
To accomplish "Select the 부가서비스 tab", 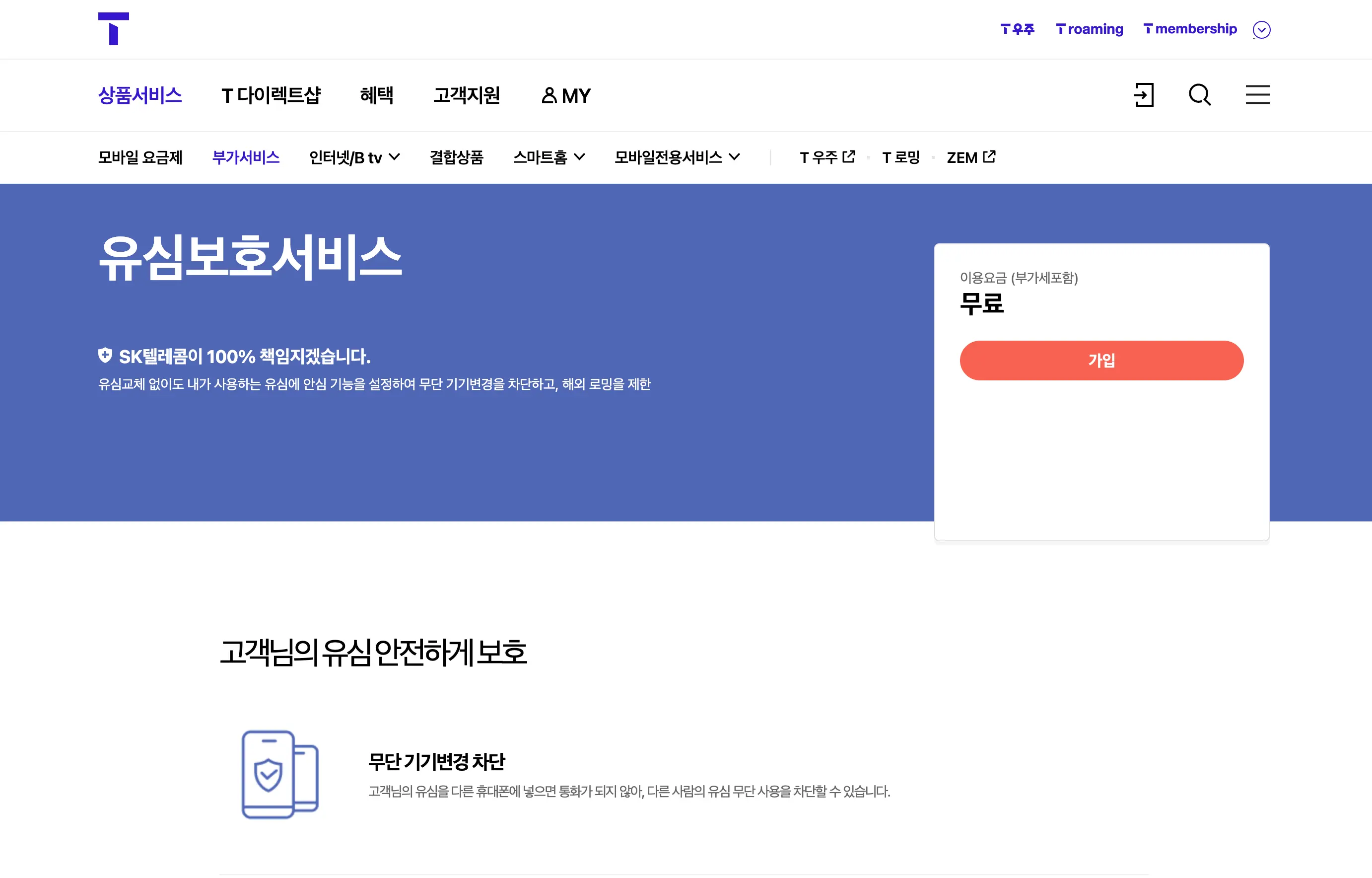I will coord(246,157).
